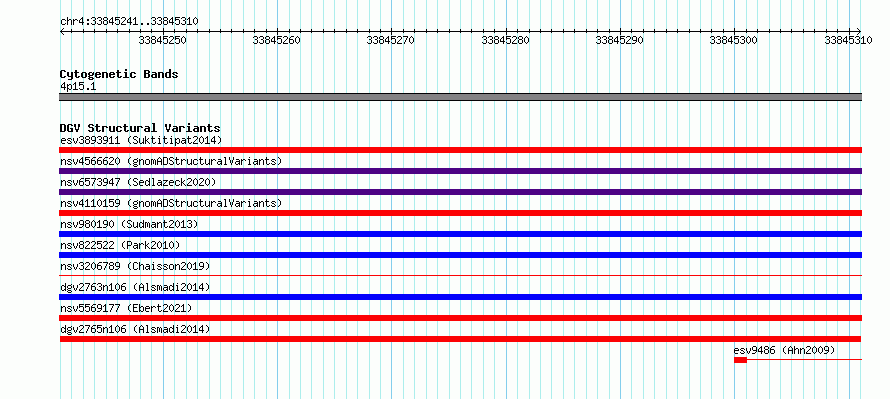Click the purple bar under nsv4566620

[460, 171]
